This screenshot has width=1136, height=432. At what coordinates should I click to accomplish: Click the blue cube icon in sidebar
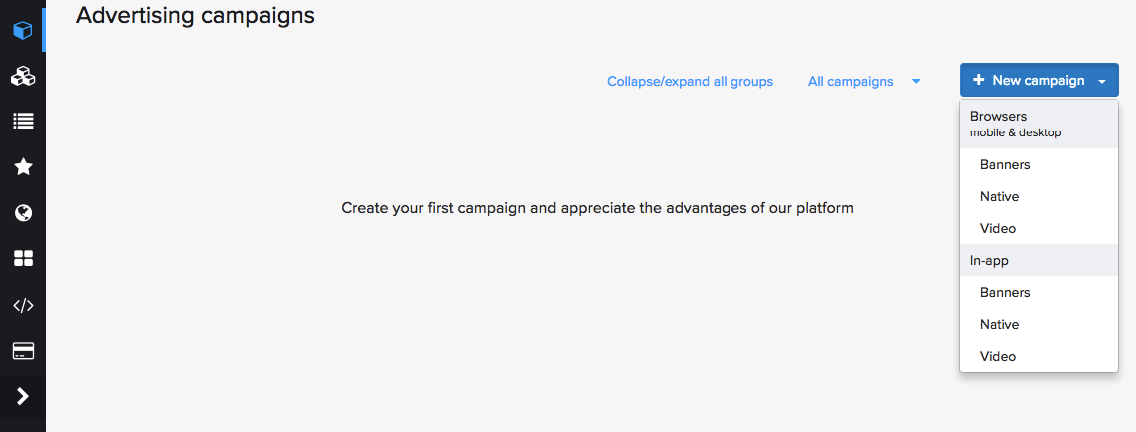coord(22,30)
